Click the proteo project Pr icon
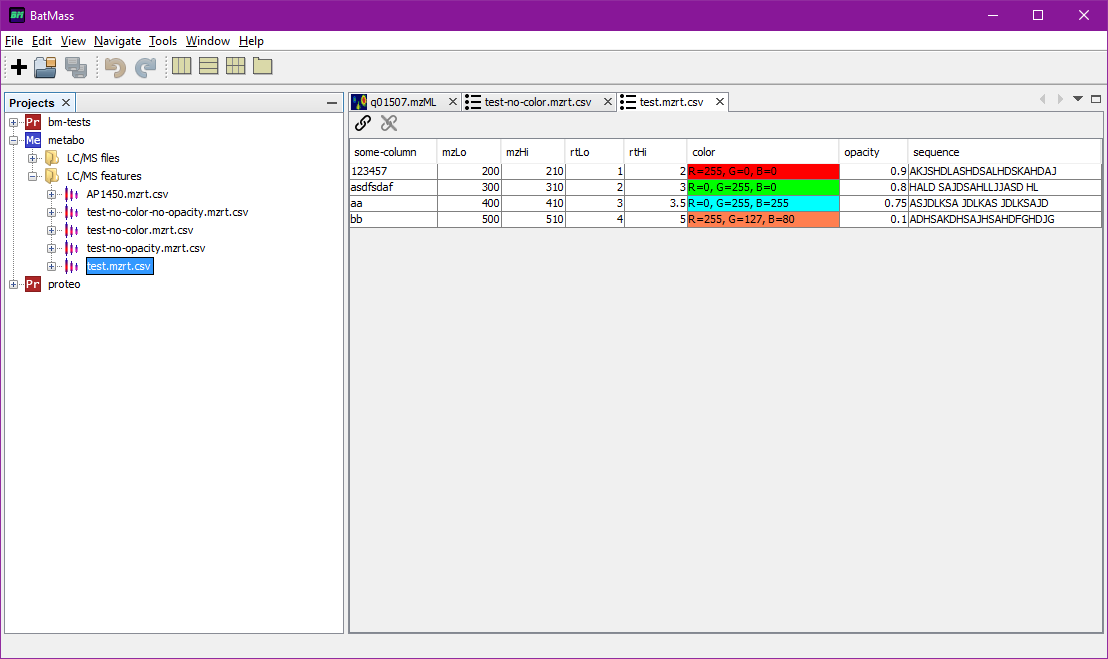 33,284
